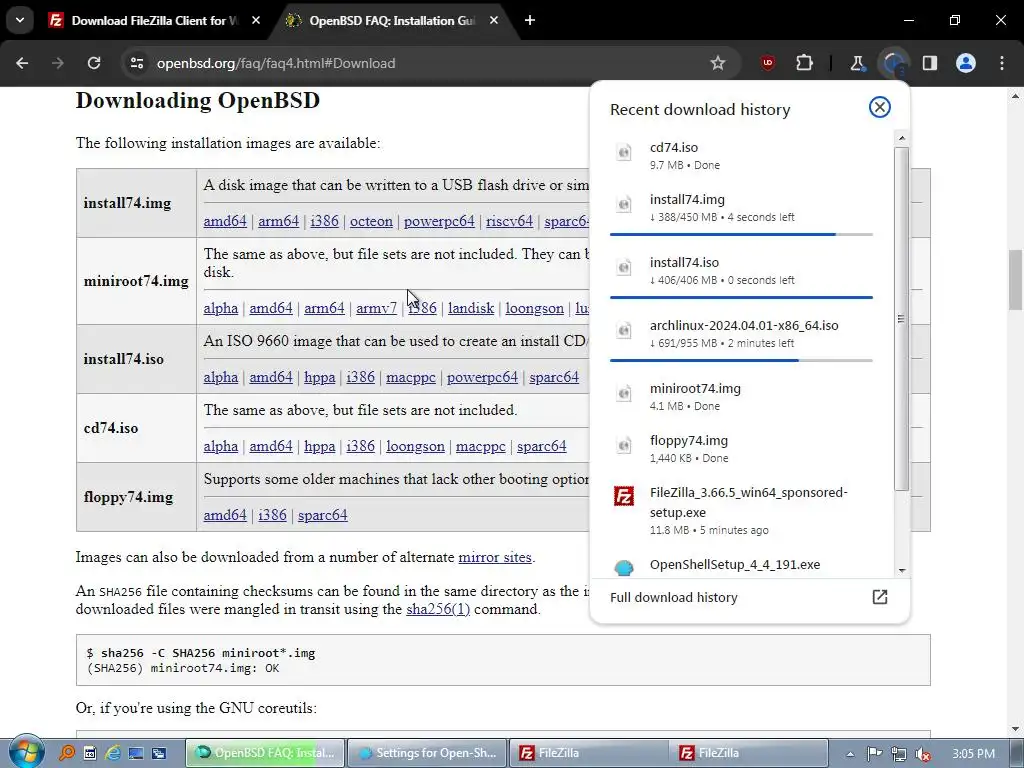1024x768 pixels.
Task: Click the cd74.iso file icon in downloads
Action: coord(624,153)
